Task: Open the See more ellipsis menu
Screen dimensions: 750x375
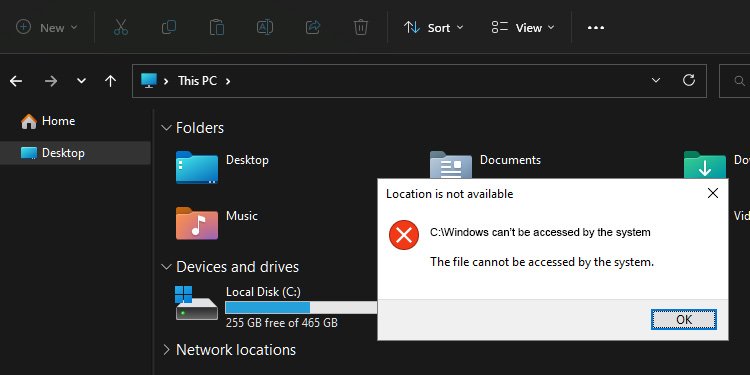Action: (x=596, y=28)
